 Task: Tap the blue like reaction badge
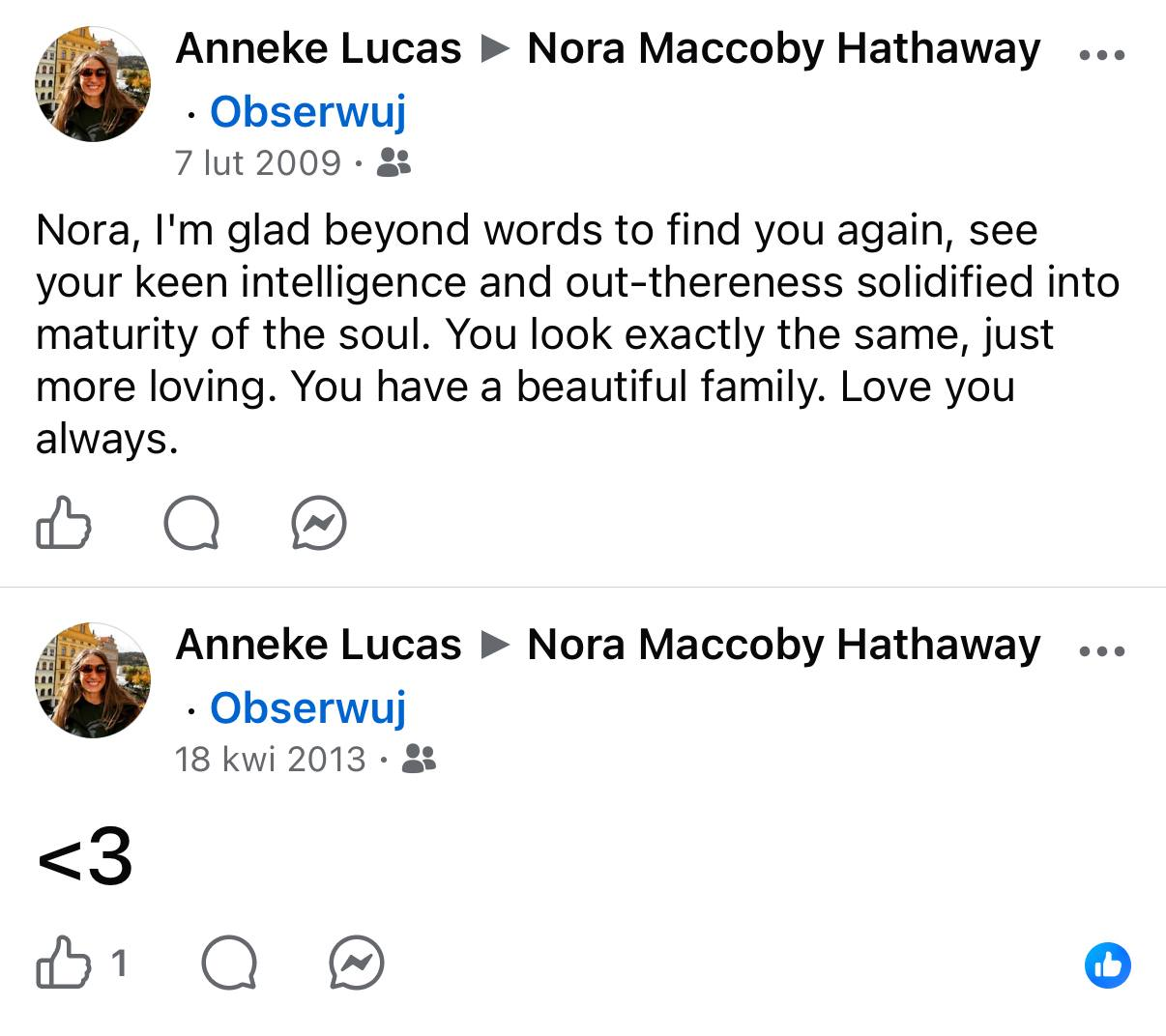(1107, 964)
